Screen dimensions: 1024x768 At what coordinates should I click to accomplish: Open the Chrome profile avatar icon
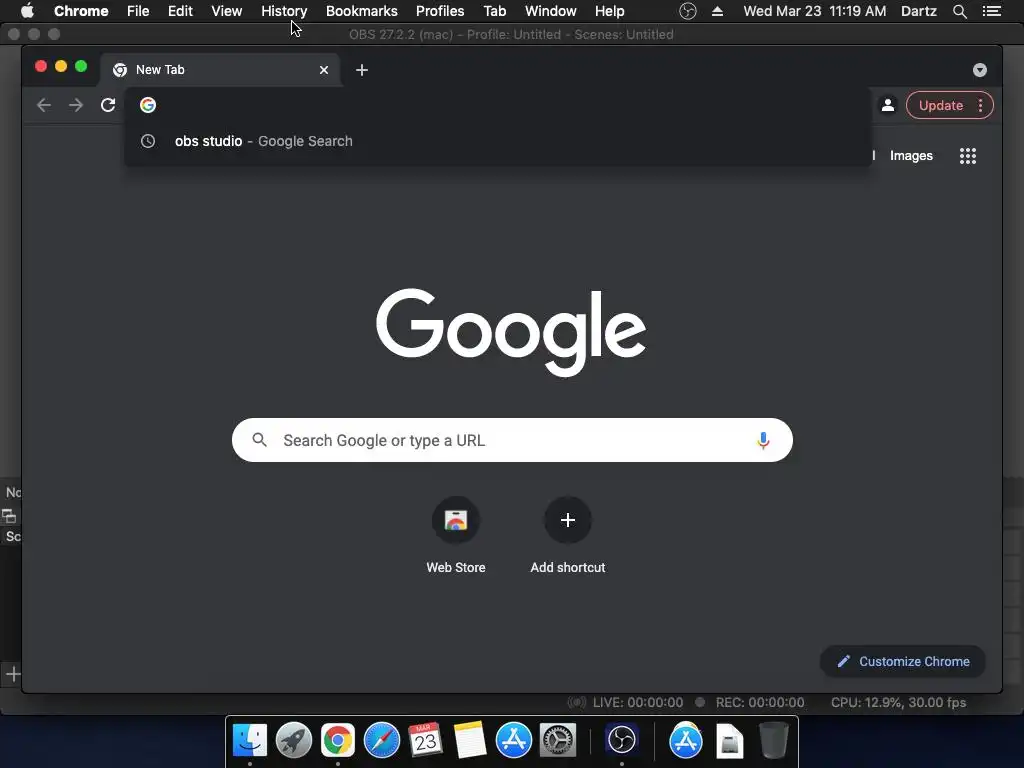point(888,105)
